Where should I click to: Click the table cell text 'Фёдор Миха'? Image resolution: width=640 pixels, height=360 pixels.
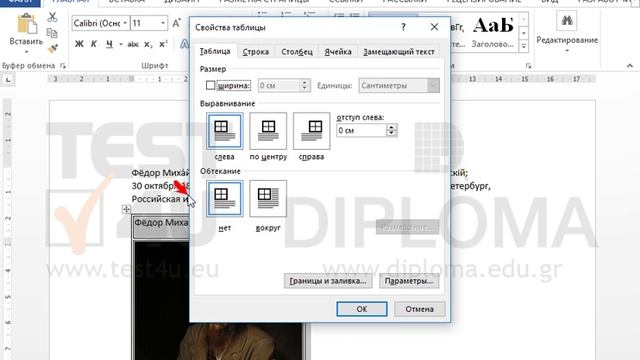point(161,223)
